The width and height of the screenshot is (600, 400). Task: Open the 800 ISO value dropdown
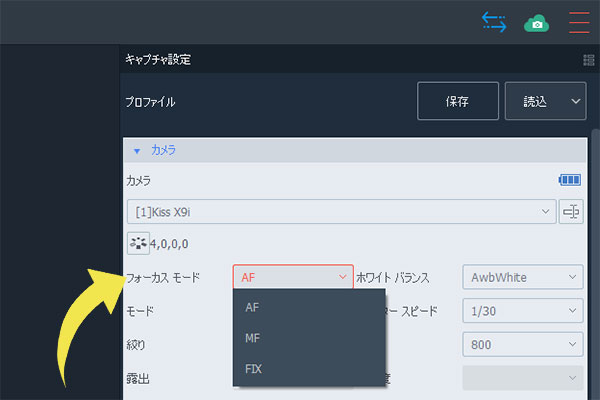(x=521, y=345)
